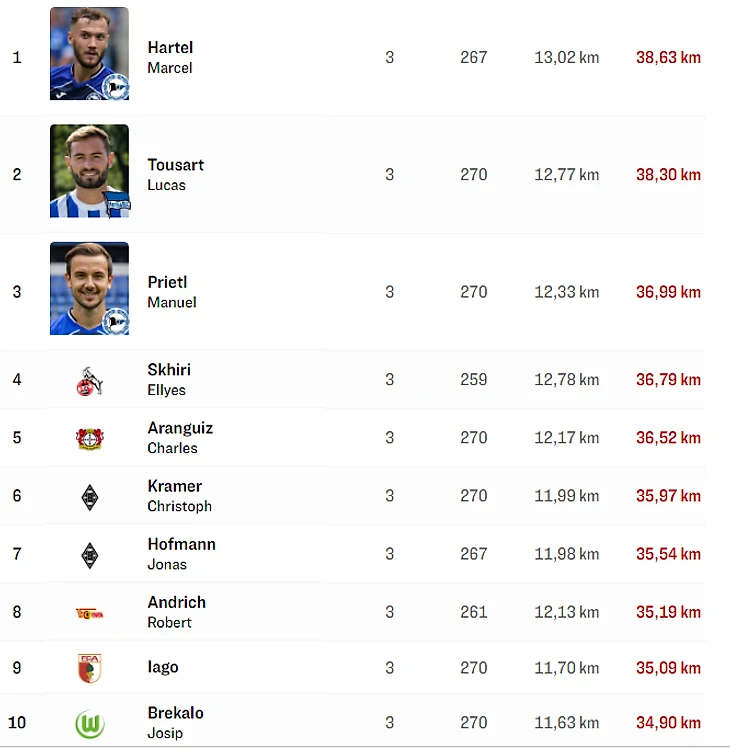
Task: Open the Aranguiz Charles player link
Action: [x=179, y=437]
